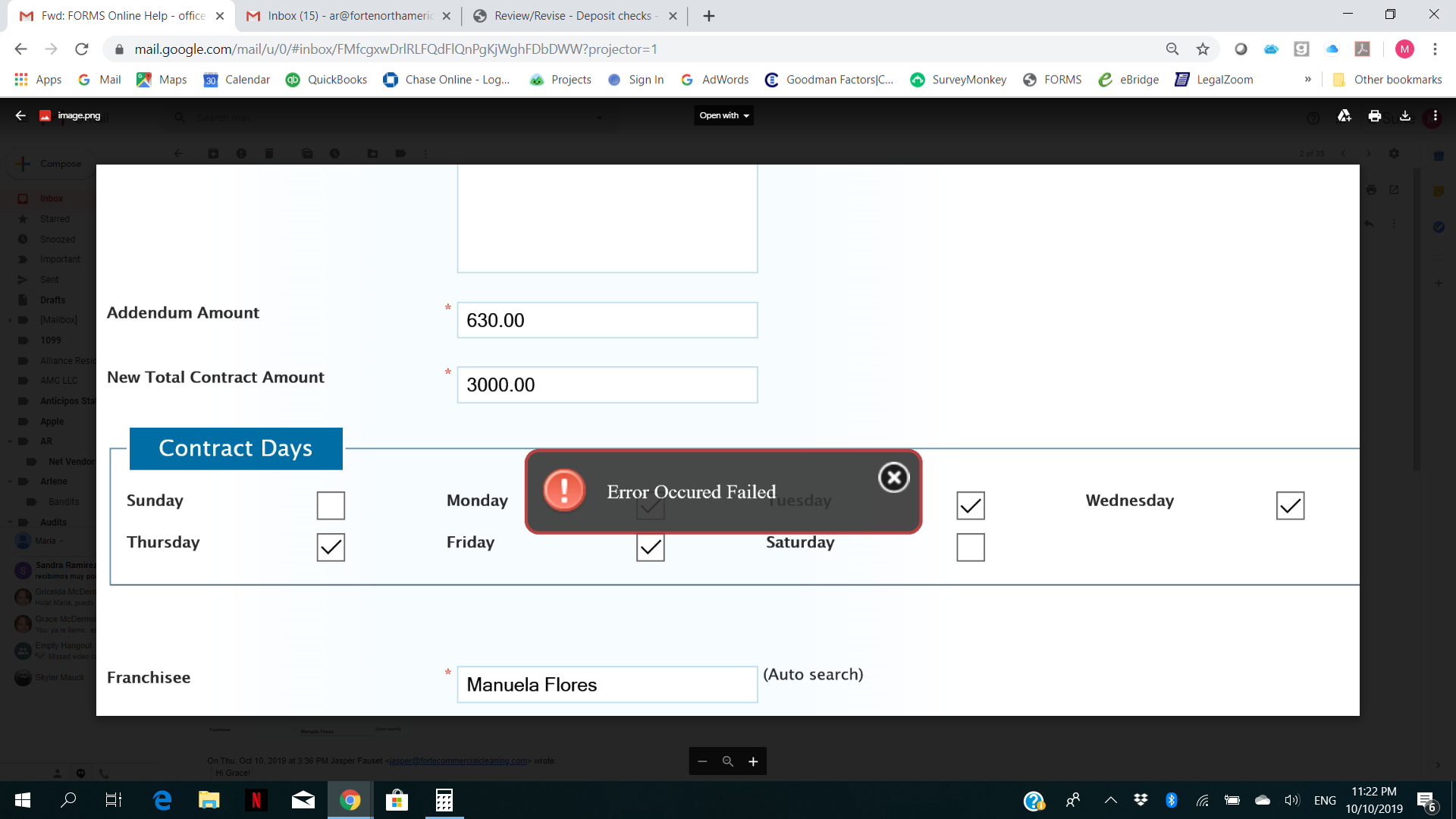
Task: Go back from image preview
Action: click(20, 116)
